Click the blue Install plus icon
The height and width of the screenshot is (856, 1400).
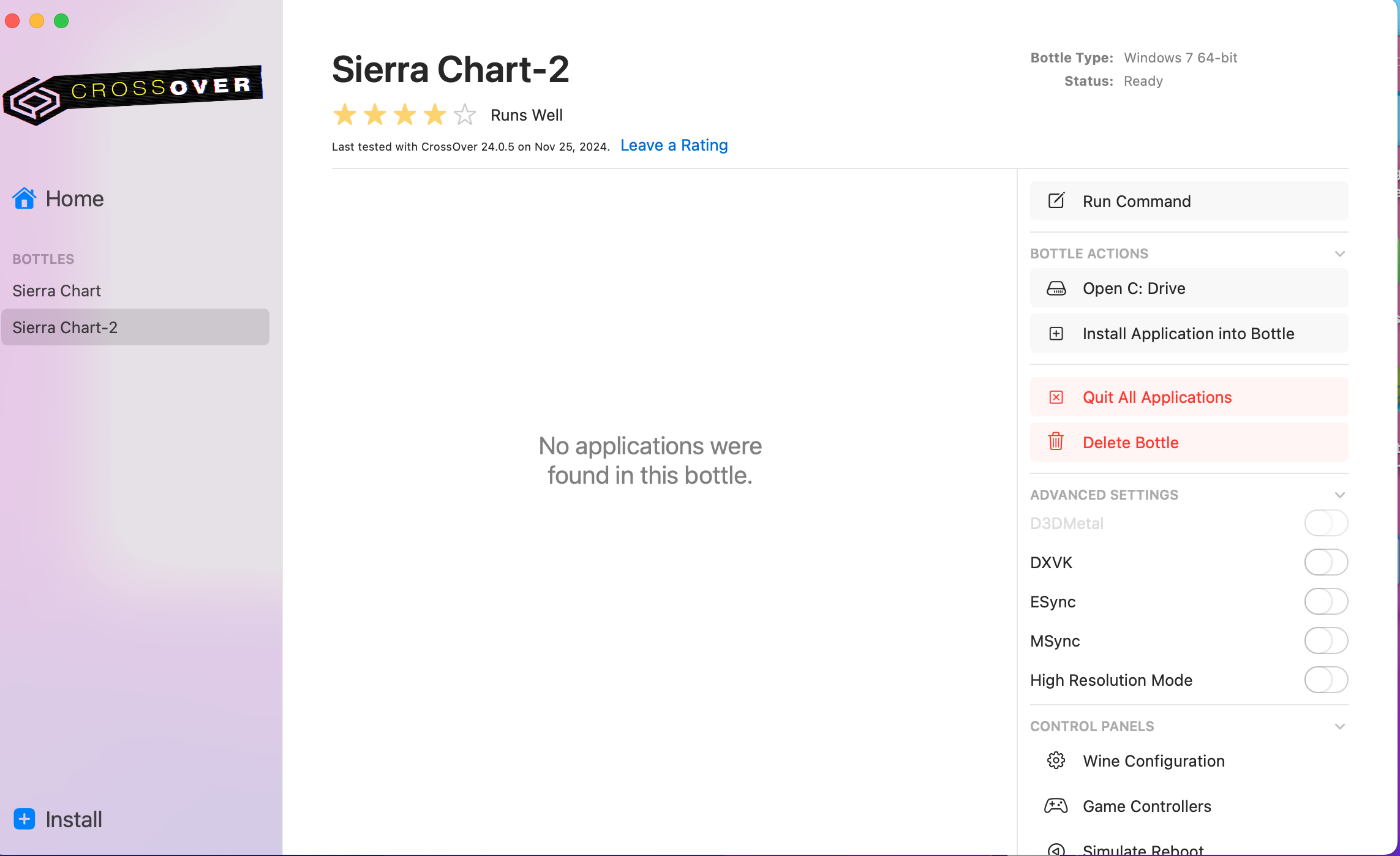[24, 819]
